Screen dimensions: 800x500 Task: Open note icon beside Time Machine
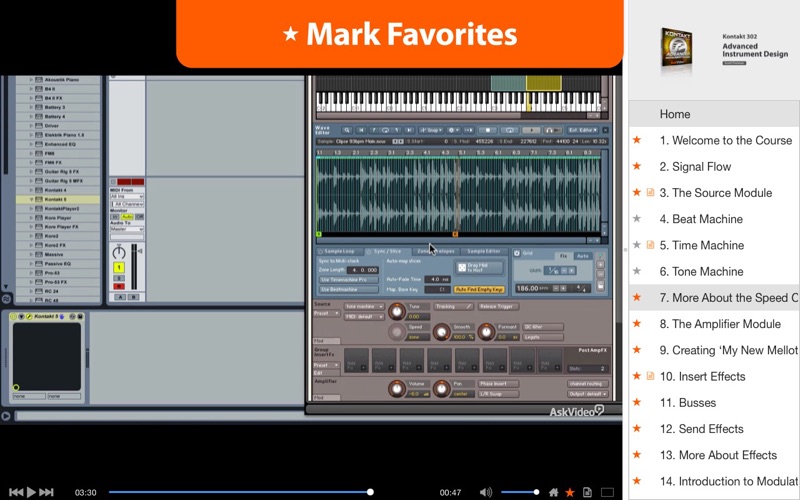pos(651,245)
